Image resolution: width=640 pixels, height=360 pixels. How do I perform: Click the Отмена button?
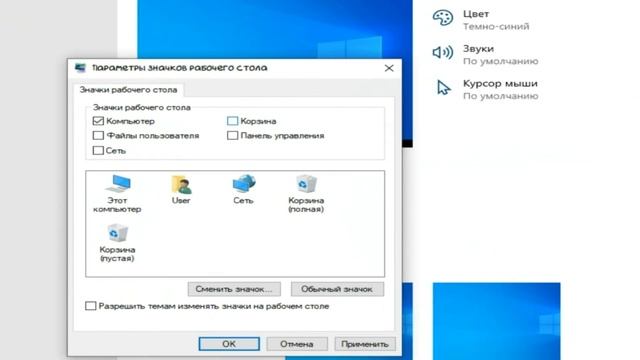[x=297, y=344]
